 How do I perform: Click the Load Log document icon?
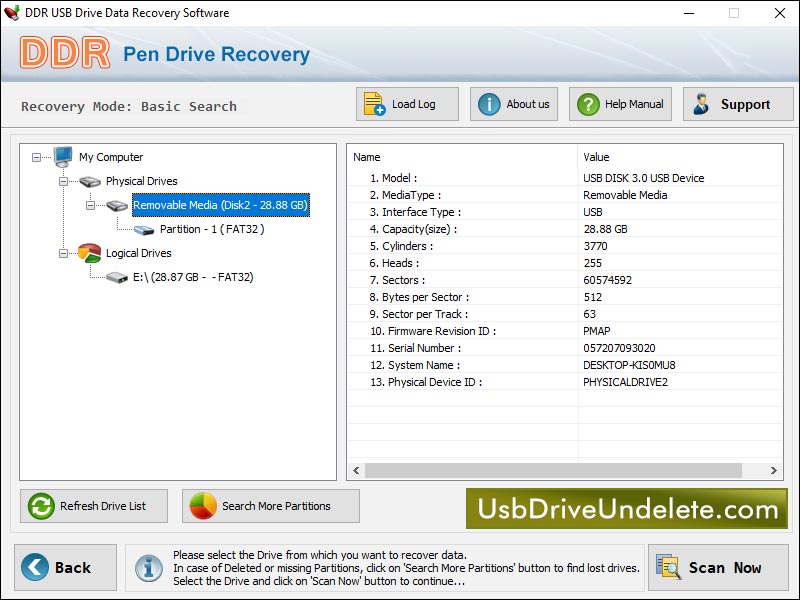[x=374, y=104]
